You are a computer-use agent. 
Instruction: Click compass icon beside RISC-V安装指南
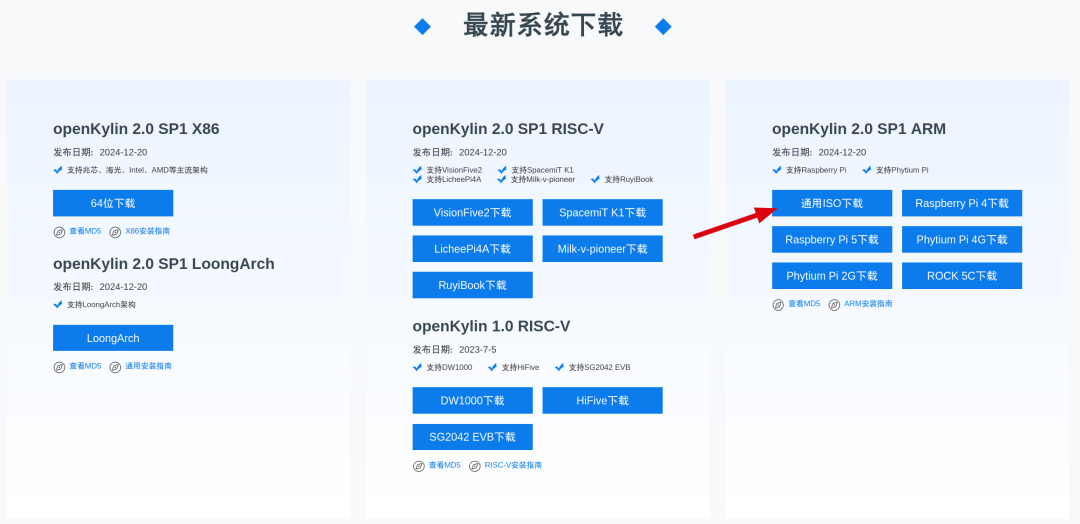475,466
